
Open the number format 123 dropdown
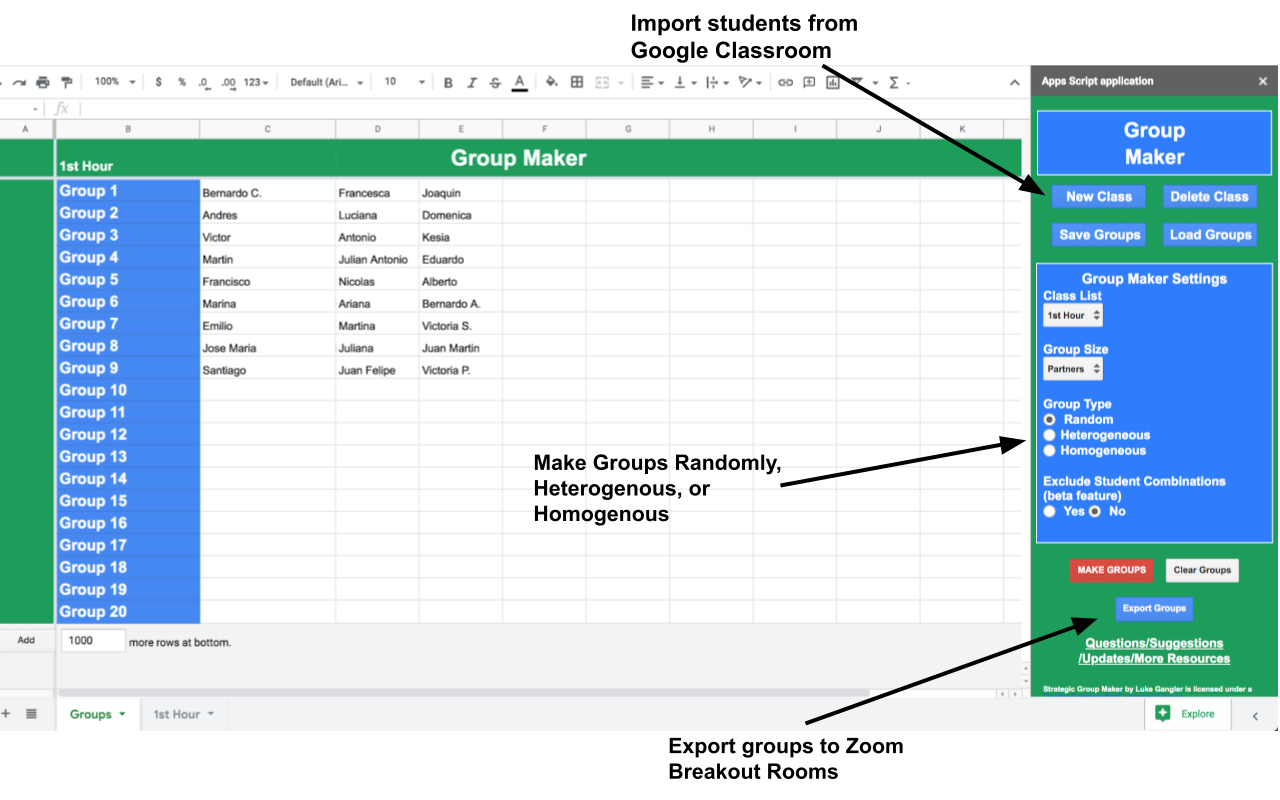pos(256,83)
